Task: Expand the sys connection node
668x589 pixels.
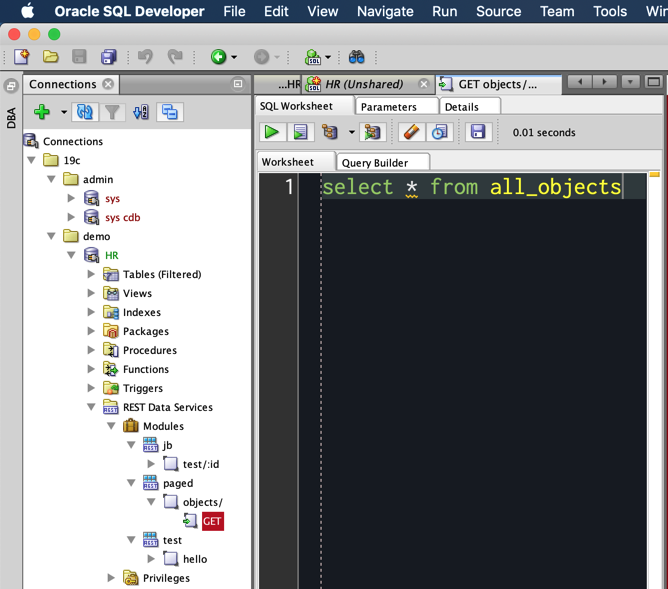Action: pos(71,198)
